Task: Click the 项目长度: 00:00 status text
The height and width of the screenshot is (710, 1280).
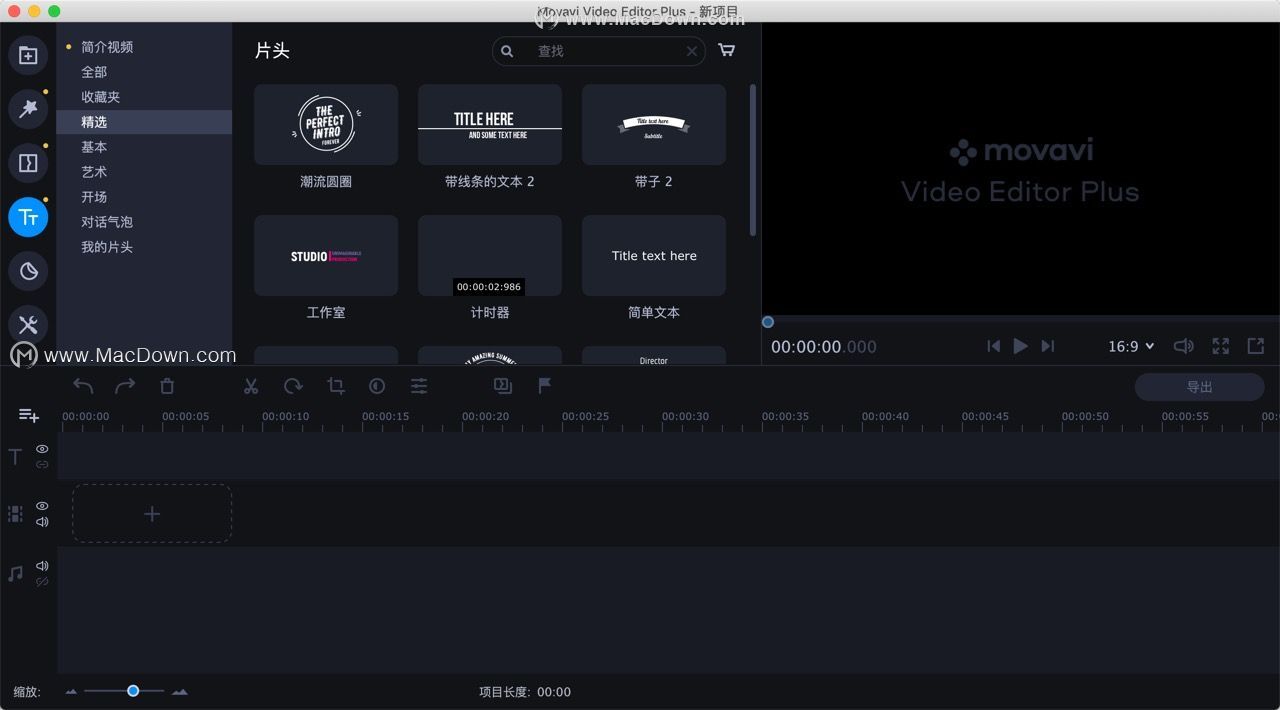Action: [x=525, y=692]
